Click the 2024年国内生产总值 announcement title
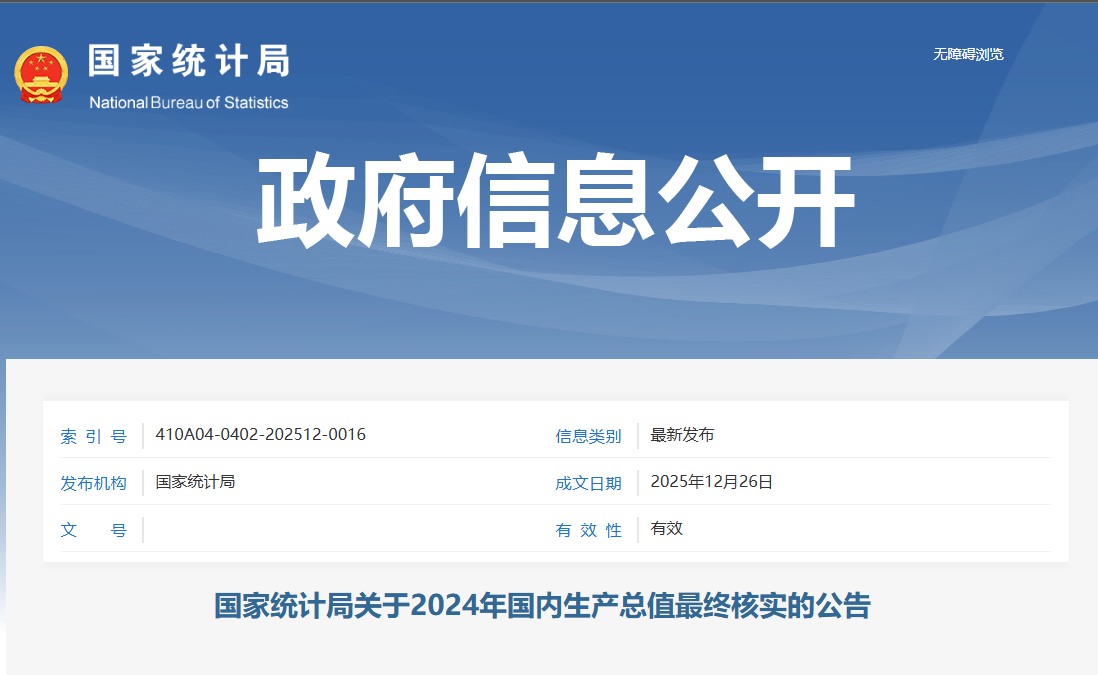1098x675 pixels. click(543, 606)
